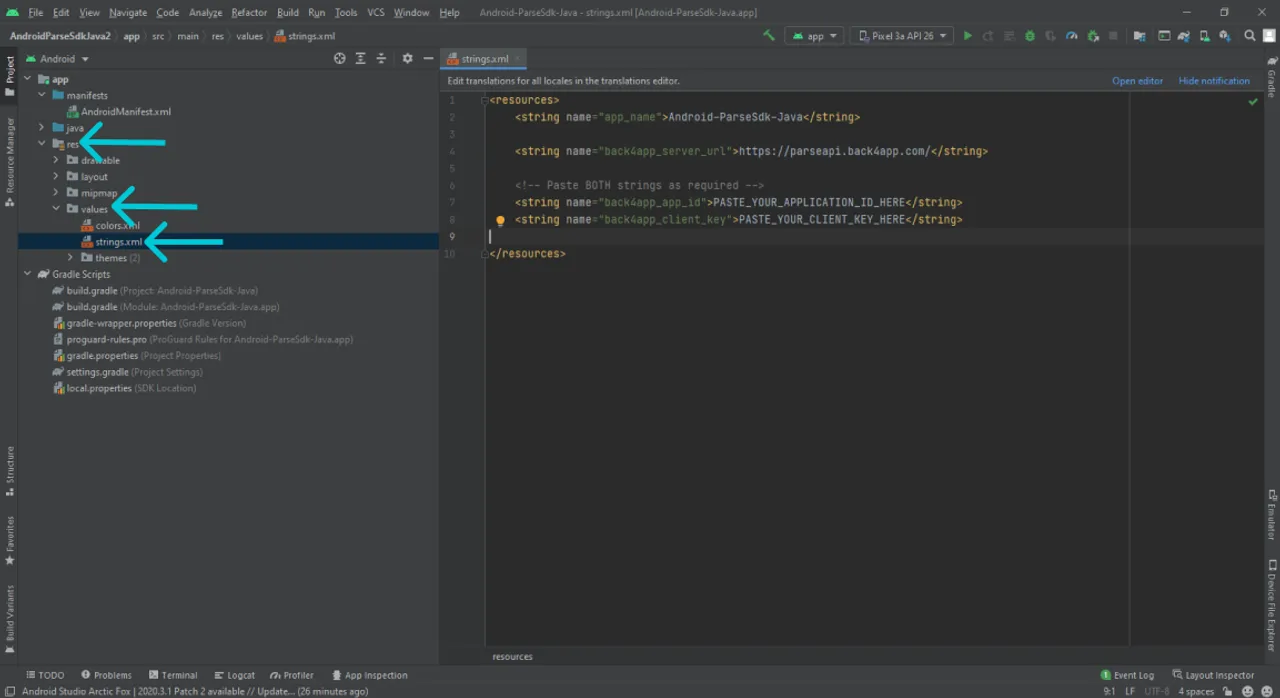
Task: Open the Terminal tool window
Action: [173, 675]
